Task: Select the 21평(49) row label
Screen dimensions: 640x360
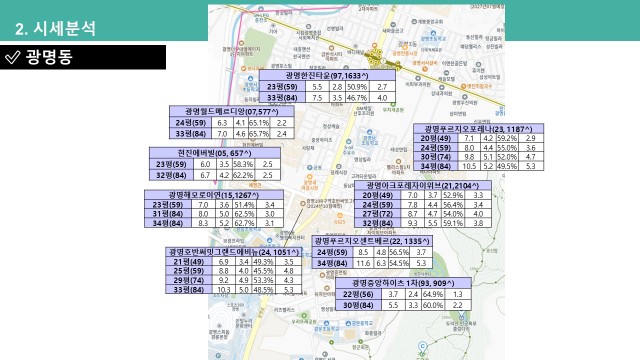Action: [189, 262]
